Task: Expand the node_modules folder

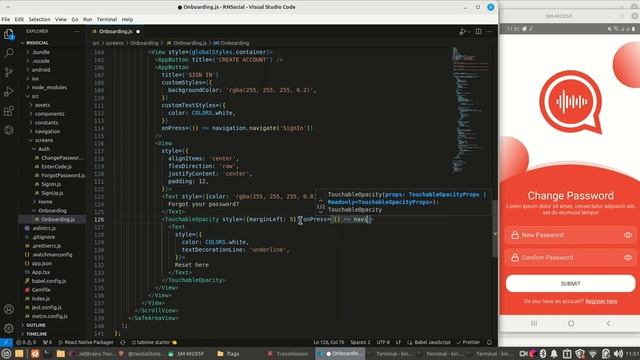Action: pyautogui.click(x=49, y=87)
